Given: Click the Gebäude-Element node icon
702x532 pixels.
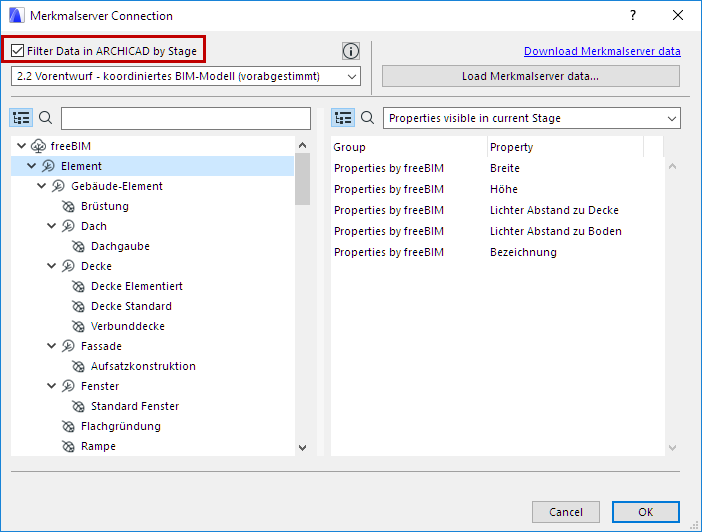Looking at the screenshot, I should coord(58,186).
